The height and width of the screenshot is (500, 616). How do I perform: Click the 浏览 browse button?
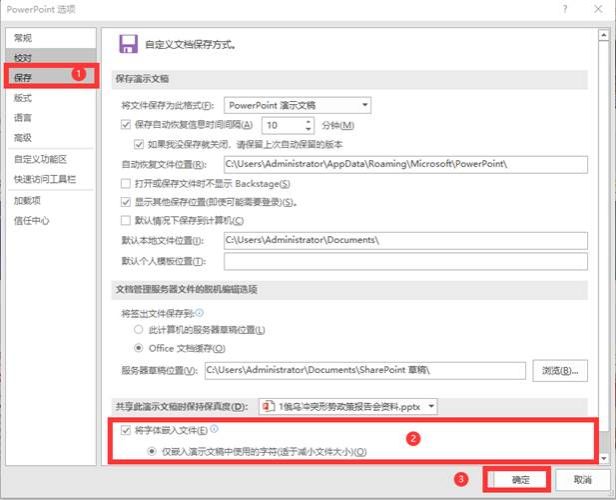pyautogui.click(x=558, y=371)
